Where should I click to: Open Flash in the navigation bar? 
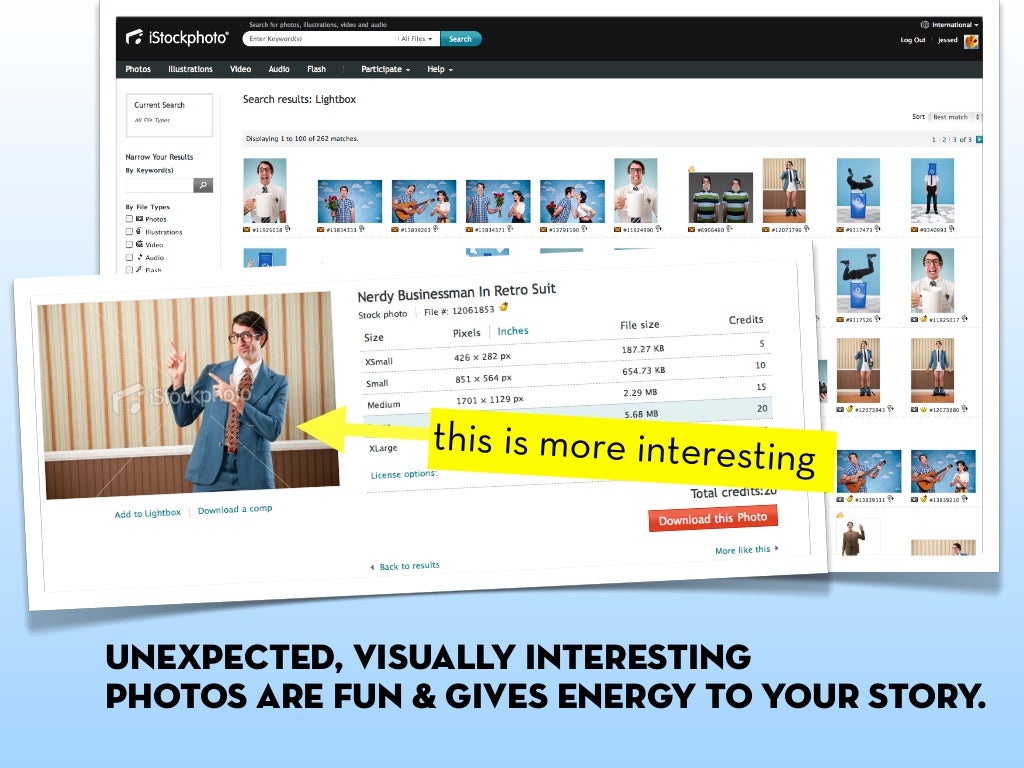(317, 69)
